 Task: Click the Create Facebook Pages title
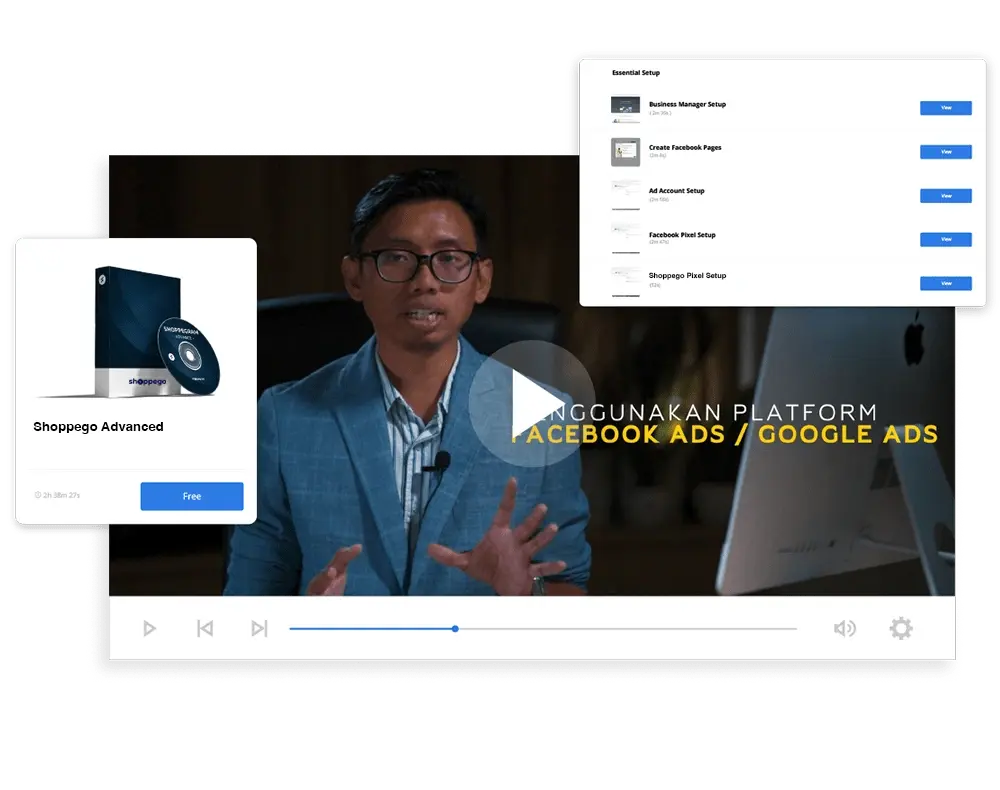(x=685, y=147)
